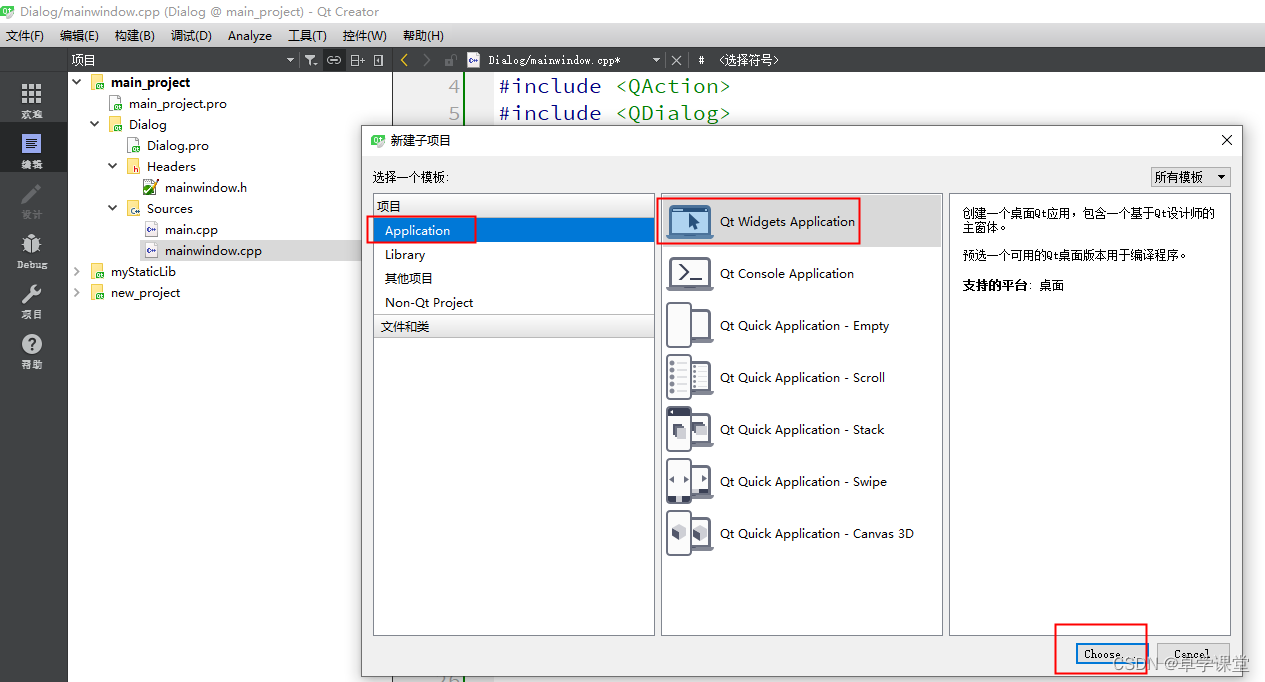Viewport: 1265px width, 682px height.
Task: Open main_project.pro in the tree
Action: 177,103
